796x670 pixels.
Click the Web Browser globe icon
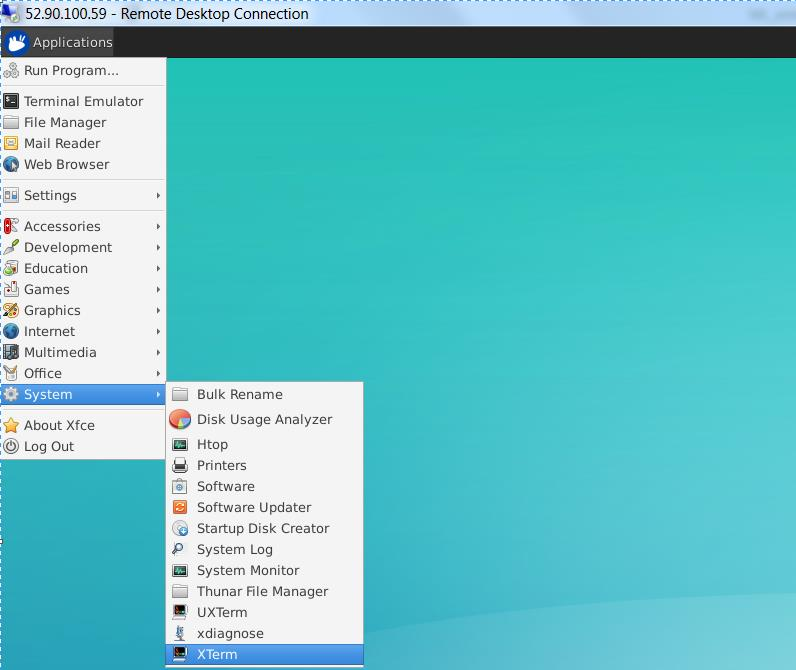click(x=11, y=164)
